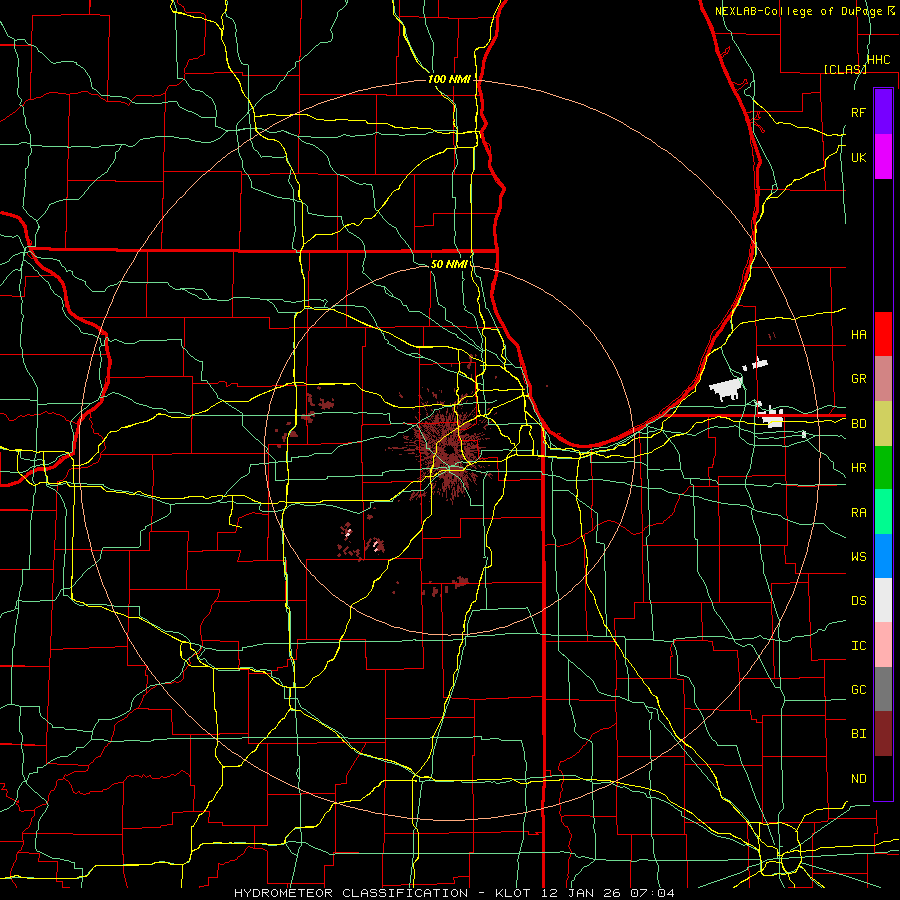Click the "WS" legend label
Image resolution: width=900 pixels, height=900 pixels.
click(859, 557)
